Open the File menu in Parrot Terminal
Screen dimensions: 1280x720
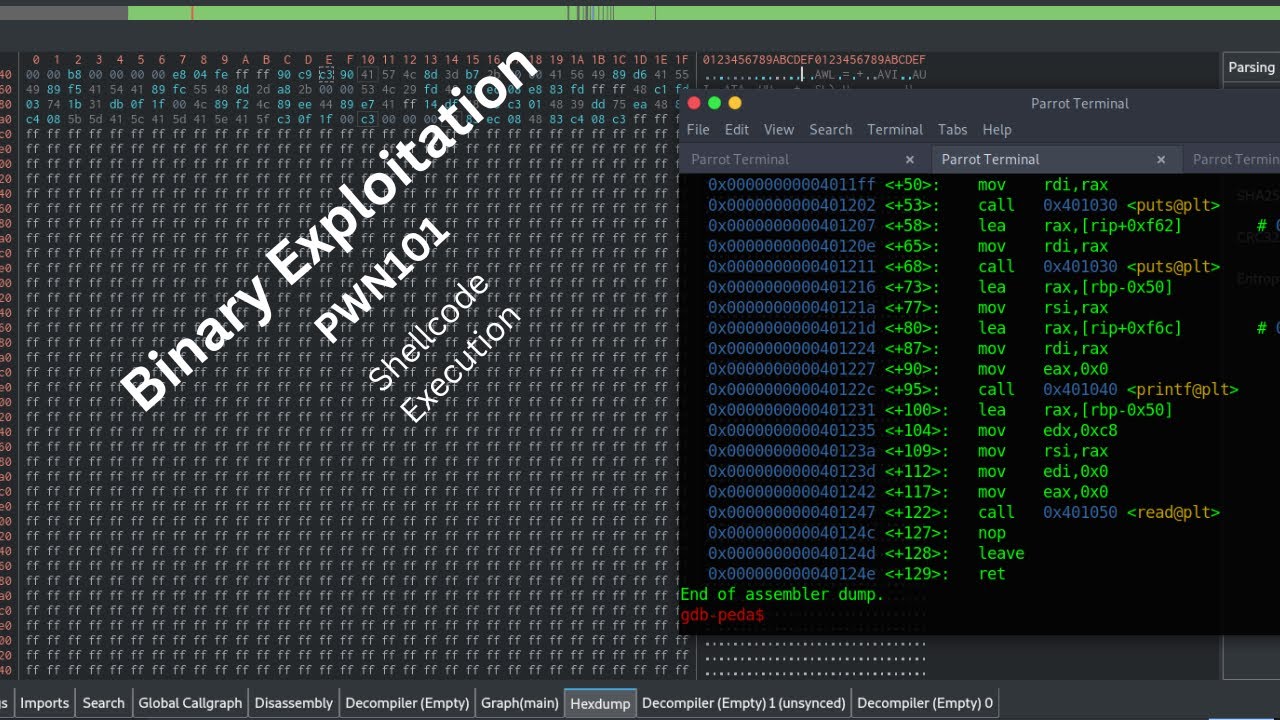click(x=698, y=129)
